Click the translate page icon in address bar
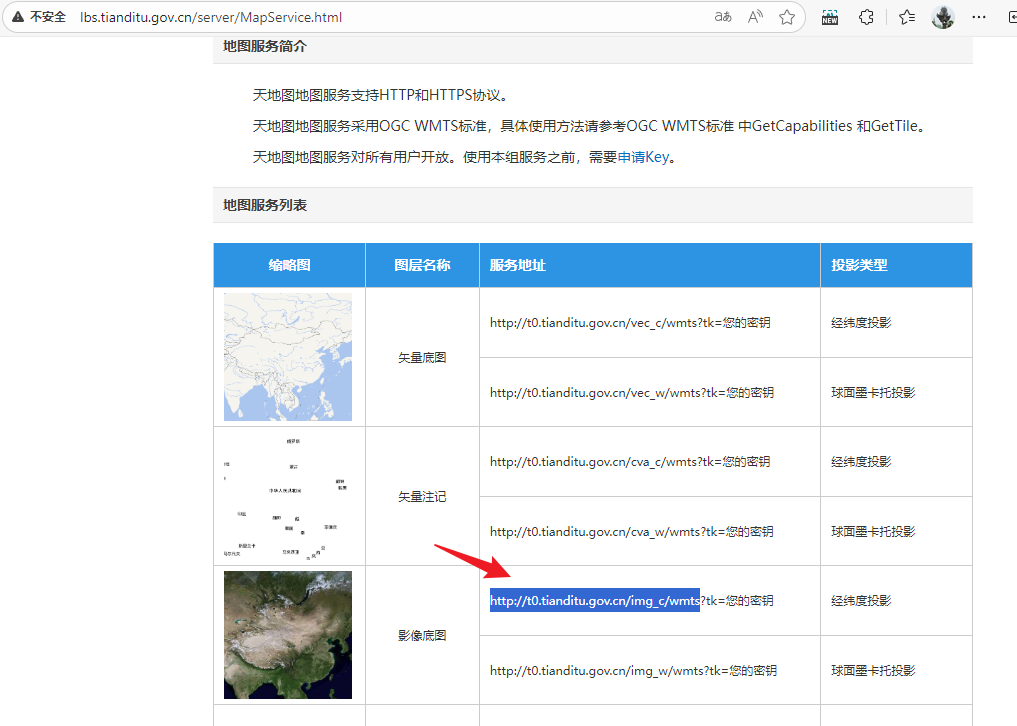This screenshot has height=726, width=1017. [x=723, y=17]
